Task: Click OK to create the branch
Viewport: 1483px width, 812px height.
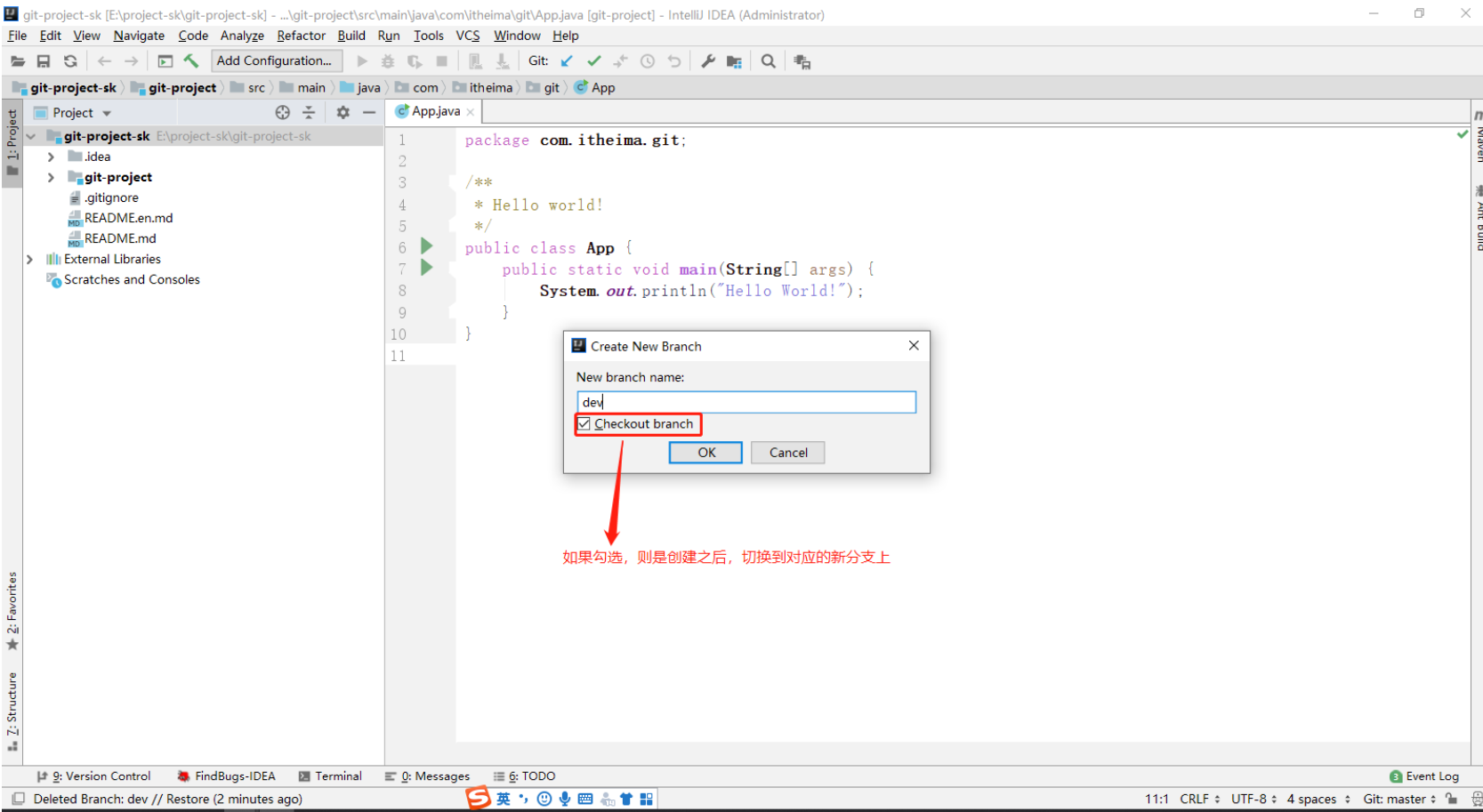Action: click(x=705, y=453)
